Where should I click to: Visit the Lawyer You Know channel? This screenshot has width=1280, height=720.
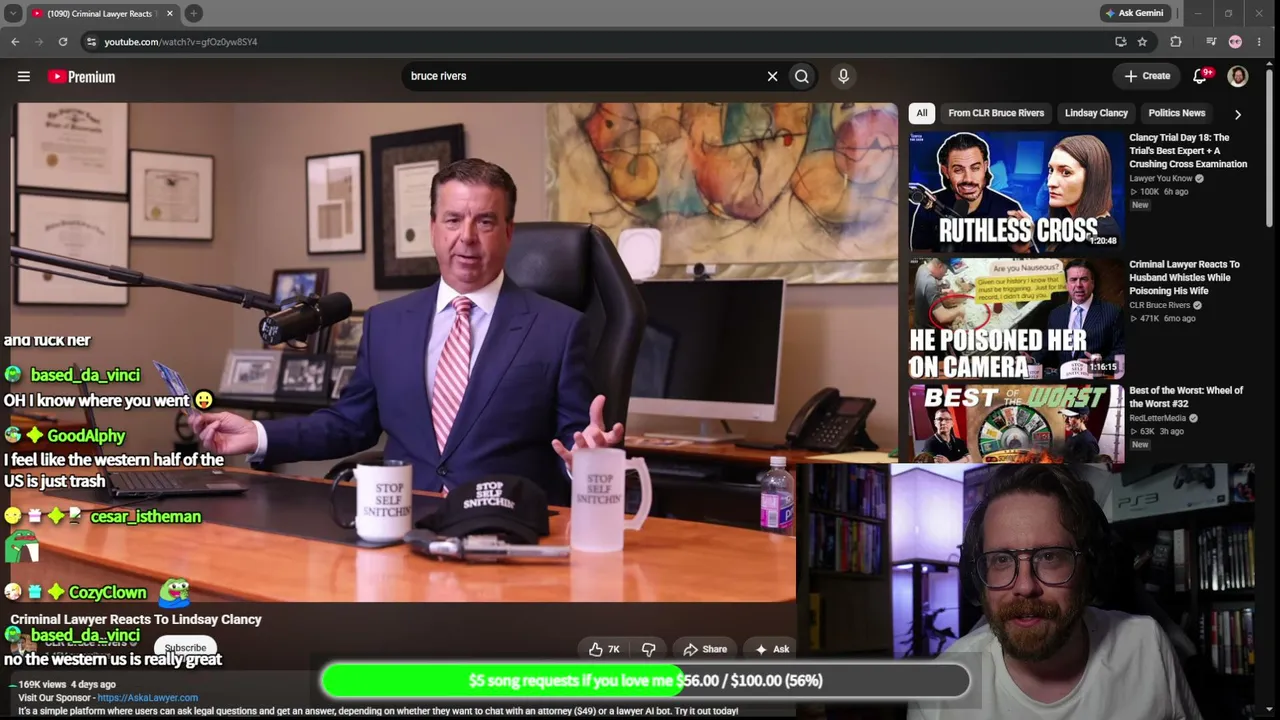click(x=1161, y=178)
